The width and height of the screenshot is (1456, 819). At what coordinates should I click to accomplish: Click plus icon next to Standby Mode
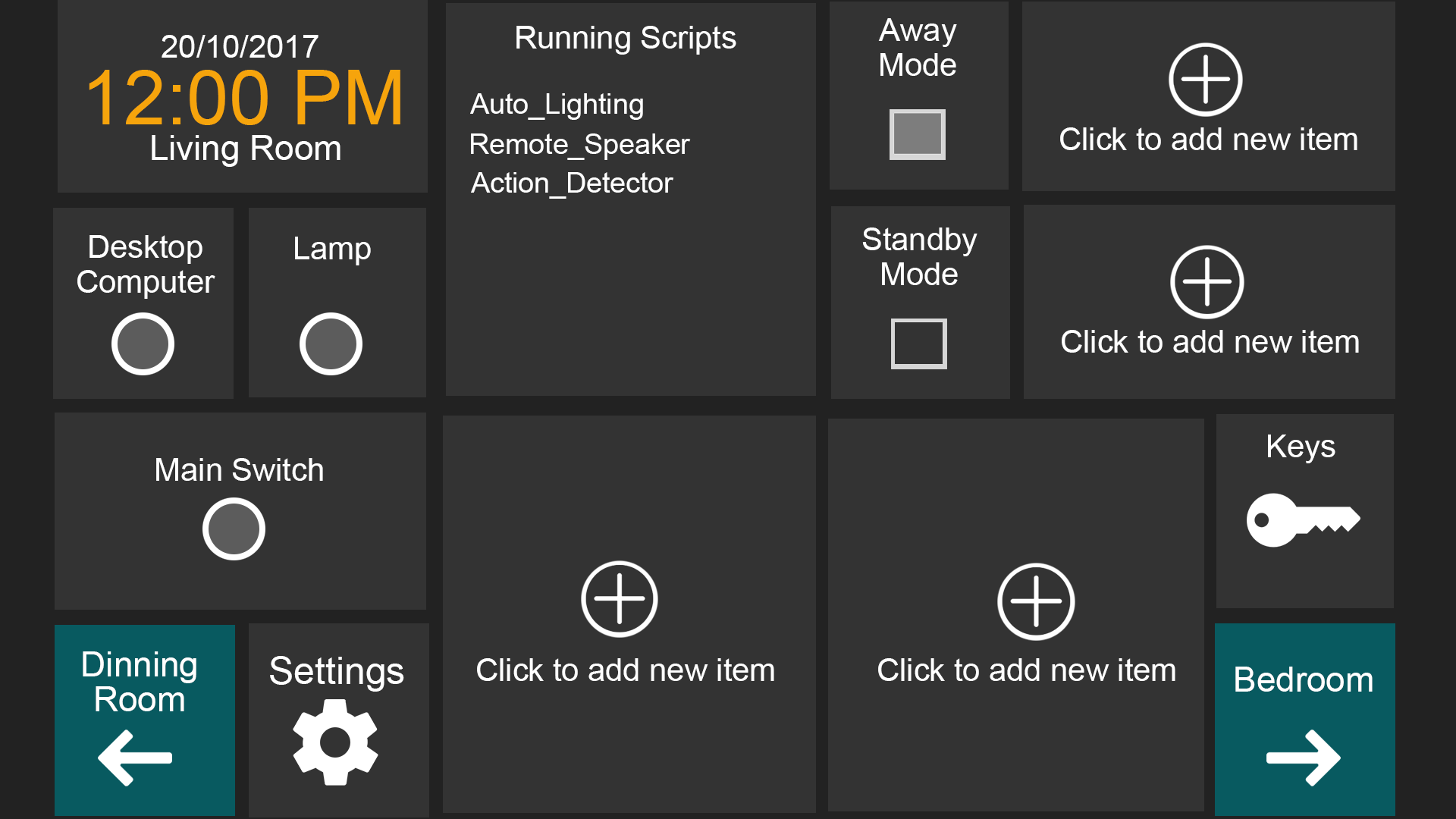pos(1207,282)
